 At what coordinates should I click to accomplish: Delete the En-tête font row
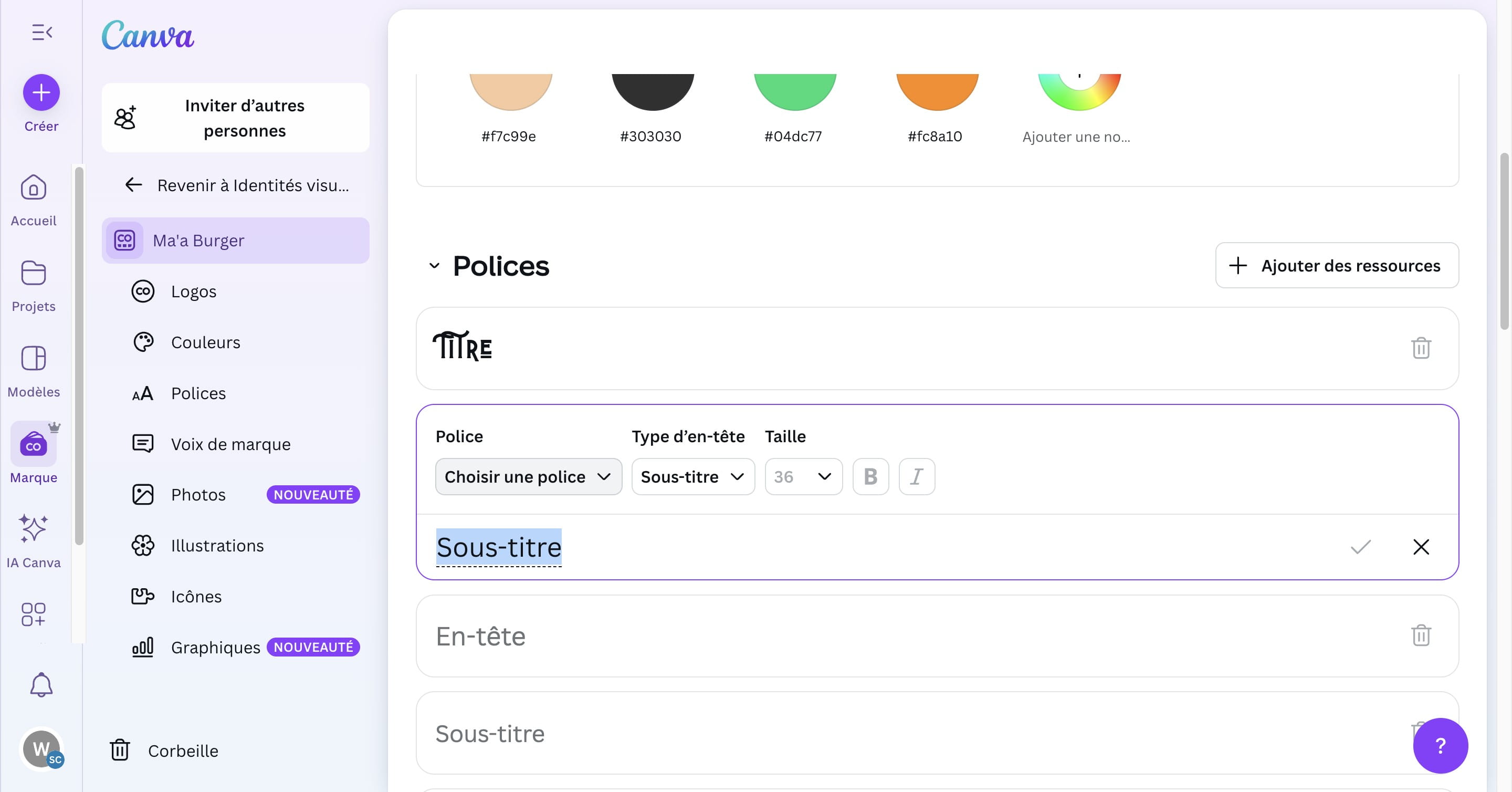(1421, 635)
